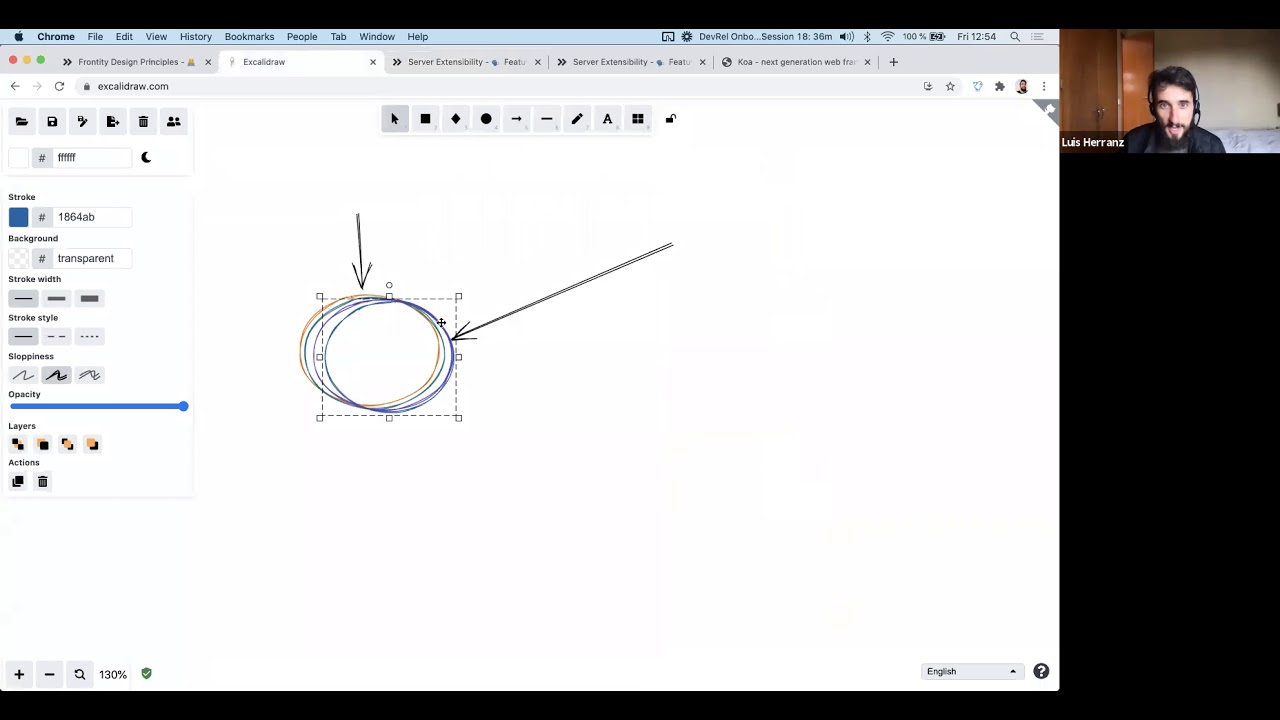Select the Diamond shape tool
The height and width of the screenshot is (720, 1280).
tap(455, 119)
